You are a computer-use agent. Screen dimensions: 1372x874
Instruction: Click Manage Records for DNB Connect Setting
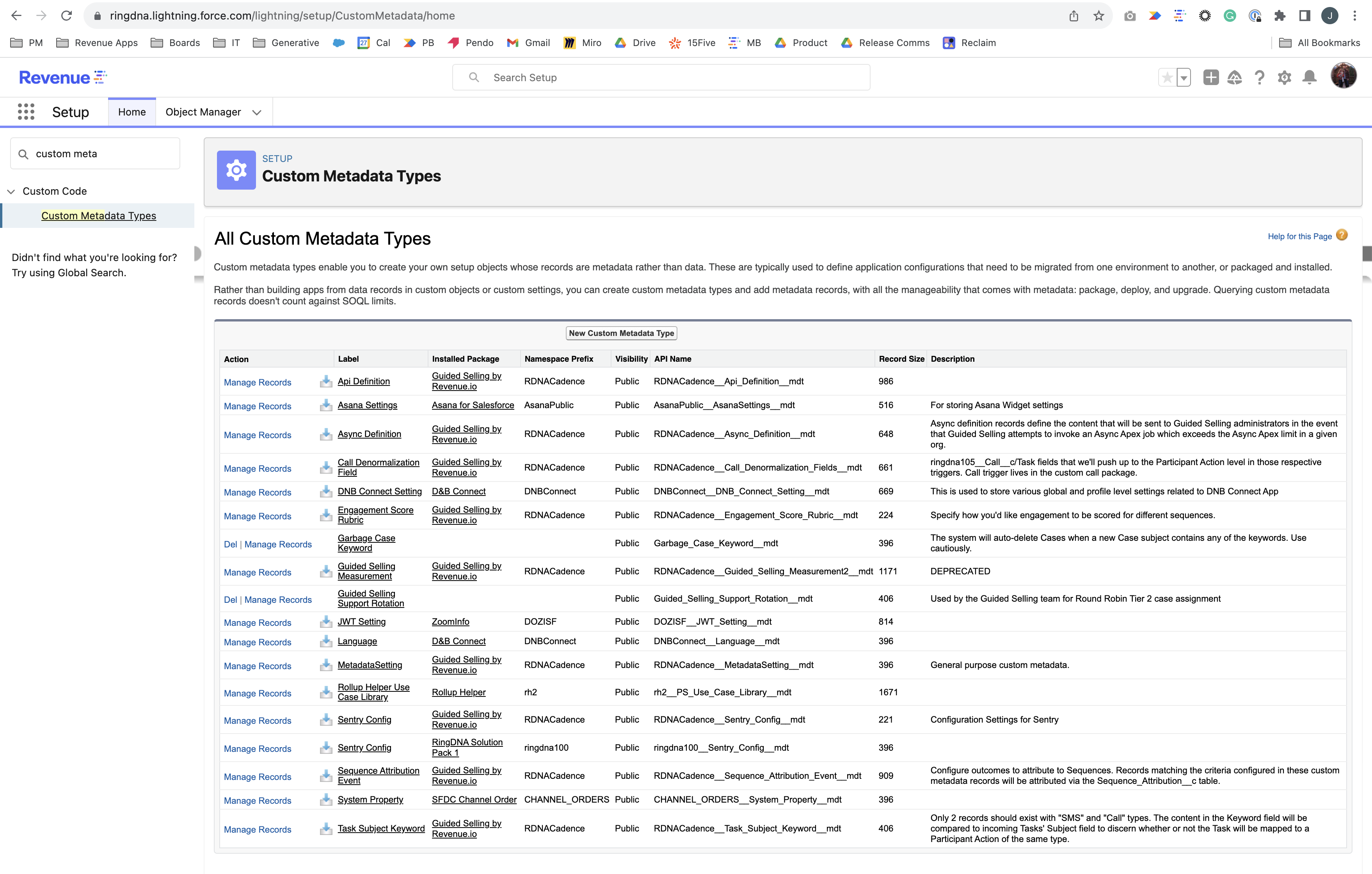click(x=258, y=492)
